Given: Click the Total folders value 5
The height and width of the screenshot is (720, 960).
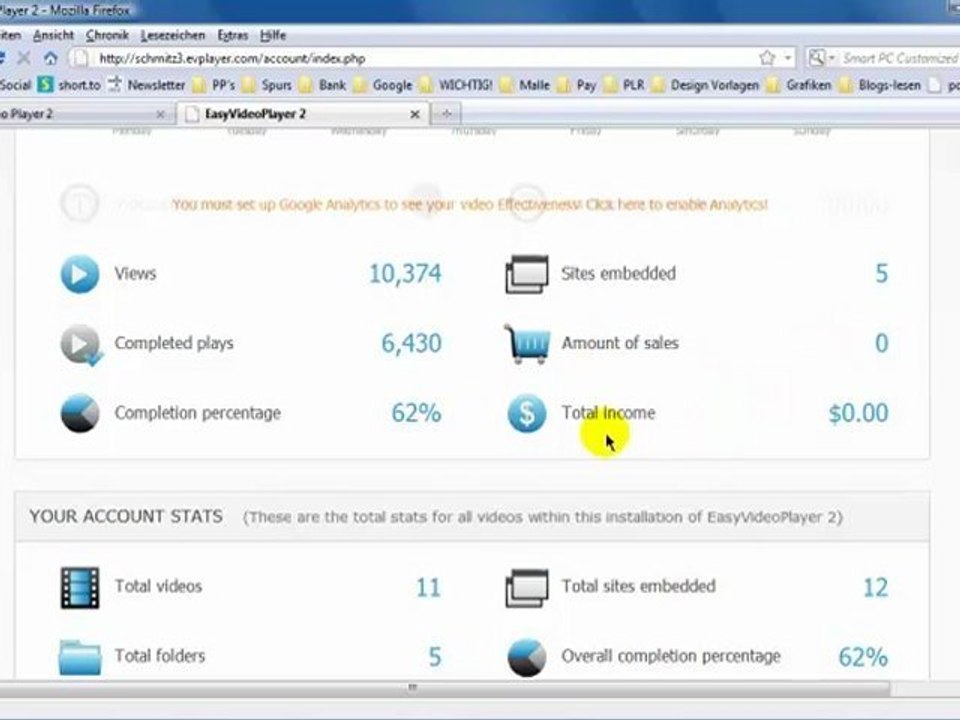Looking at the screenshot, I should [x=434, y=657].
